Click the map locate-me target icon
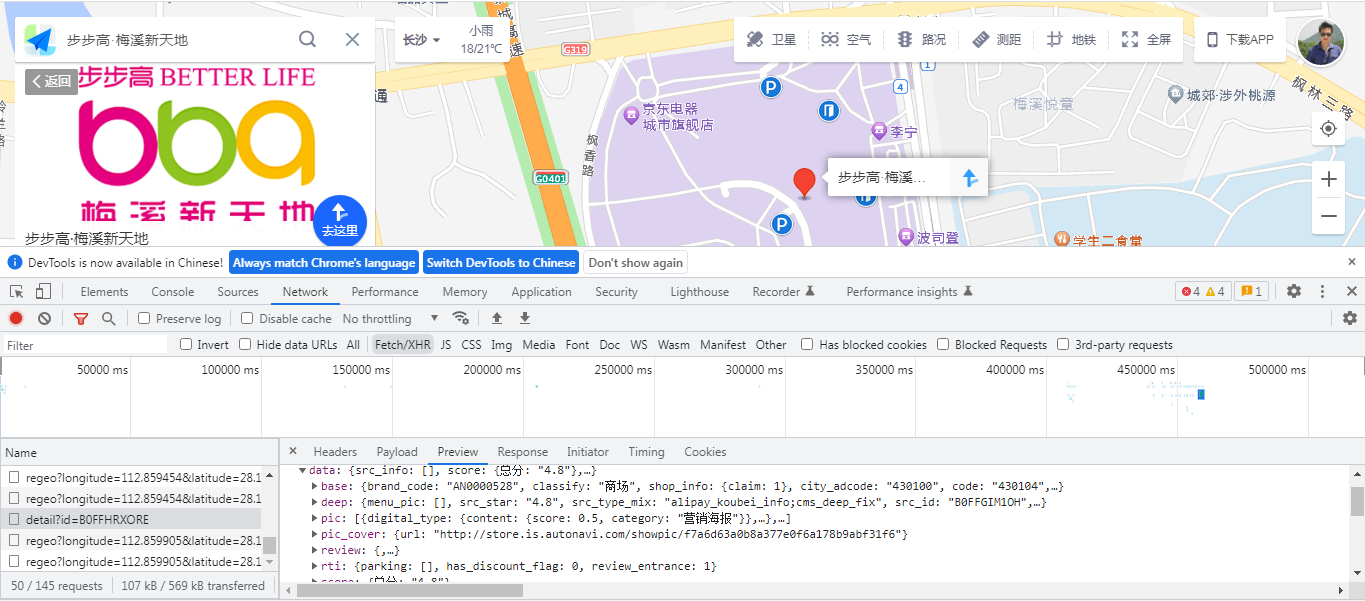Image resolution: width=1365 pixels, height=601 pixels. (x=1328, y=129)
